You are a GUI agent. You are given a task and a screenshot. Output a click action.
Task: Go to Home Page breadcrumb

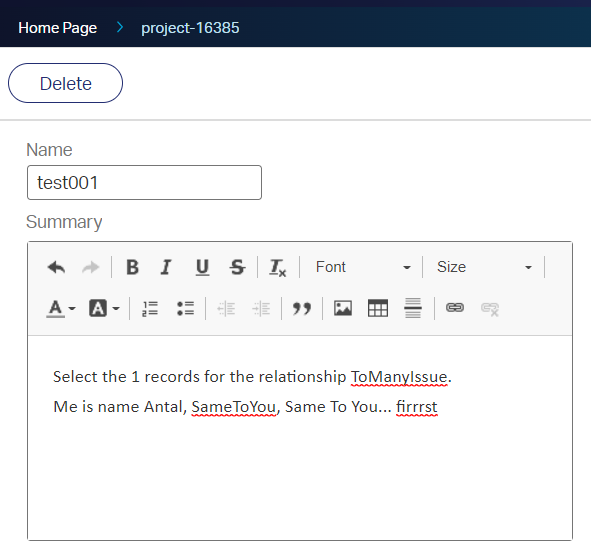58,28
